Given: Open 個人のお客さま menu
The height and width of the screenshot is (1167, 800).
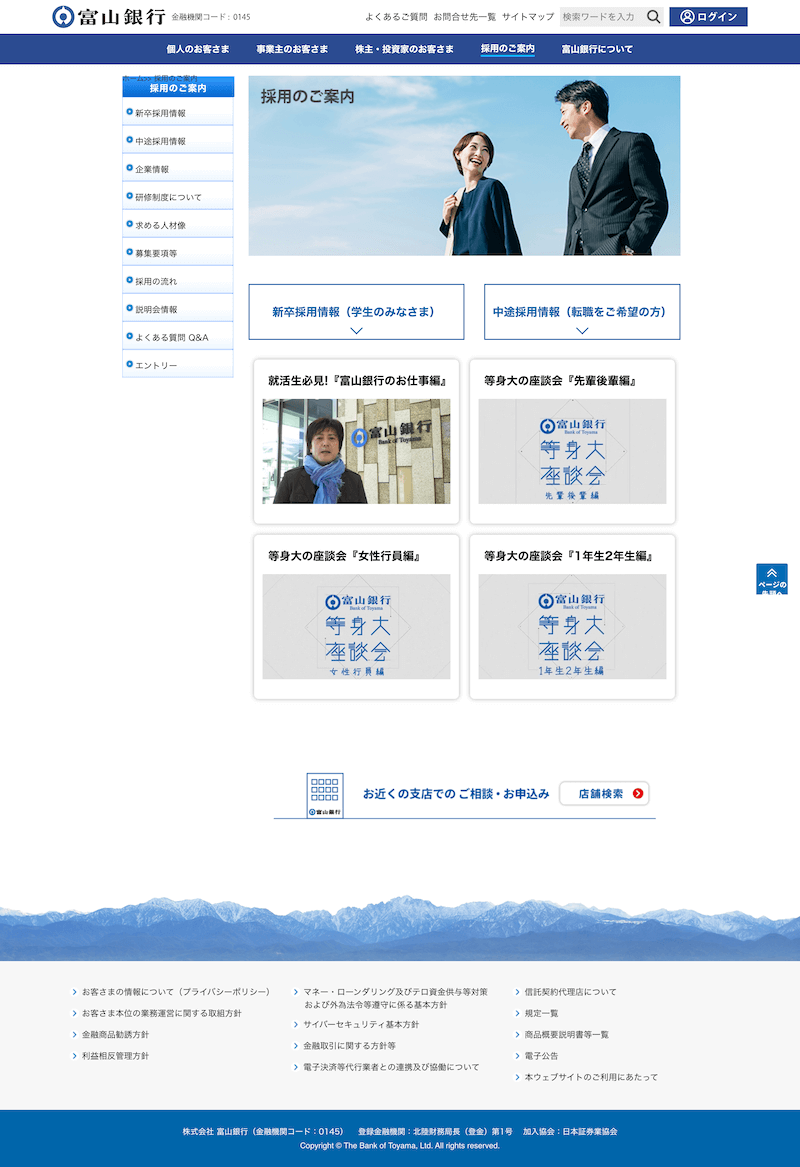Looking at the screenshot, I should 198,49.
